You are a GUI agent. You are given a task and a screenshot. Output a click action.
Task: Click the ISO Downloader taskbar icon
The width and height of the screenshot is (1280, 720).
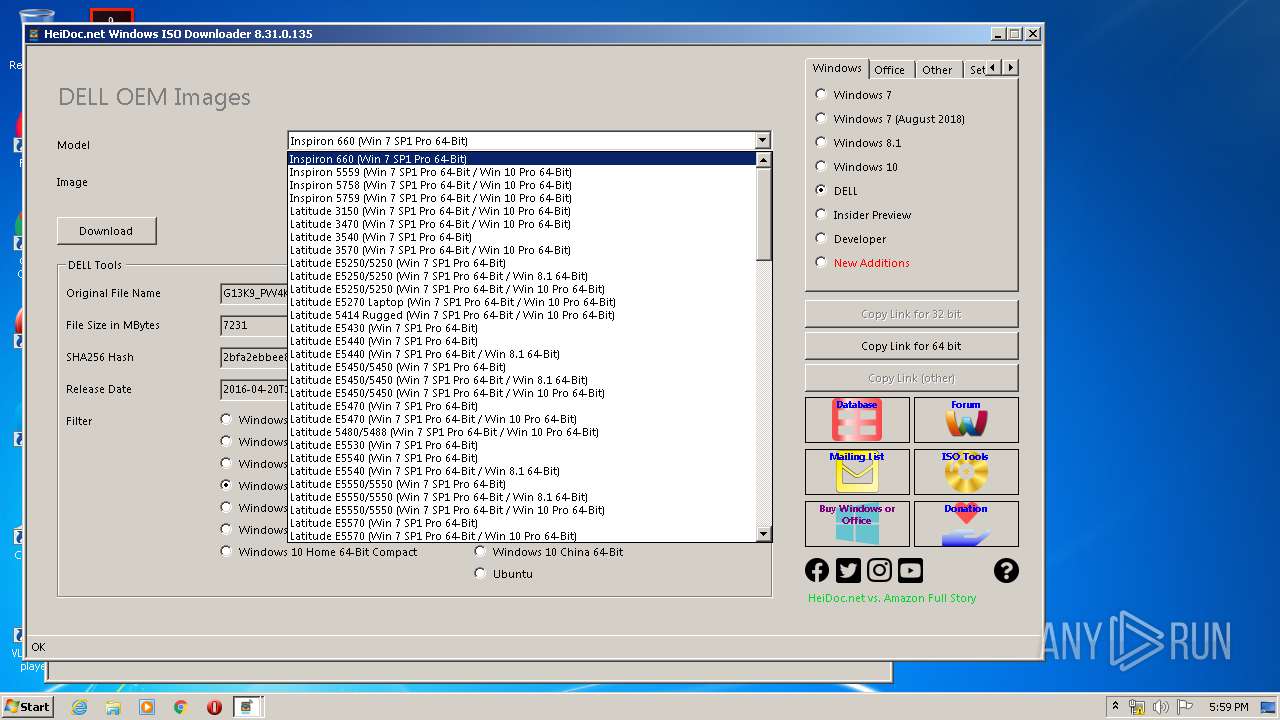point(247,707)
